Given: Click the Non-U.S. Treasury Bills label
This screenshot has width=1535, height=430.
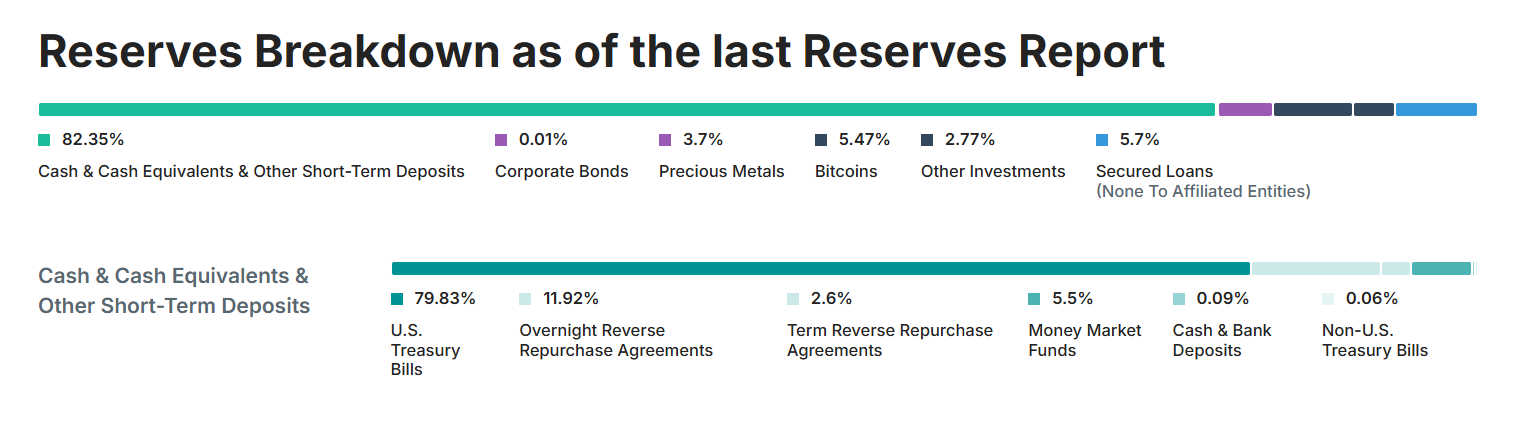Looking at the screenshot, I should pyautogui.click(x=1375, y=340).
